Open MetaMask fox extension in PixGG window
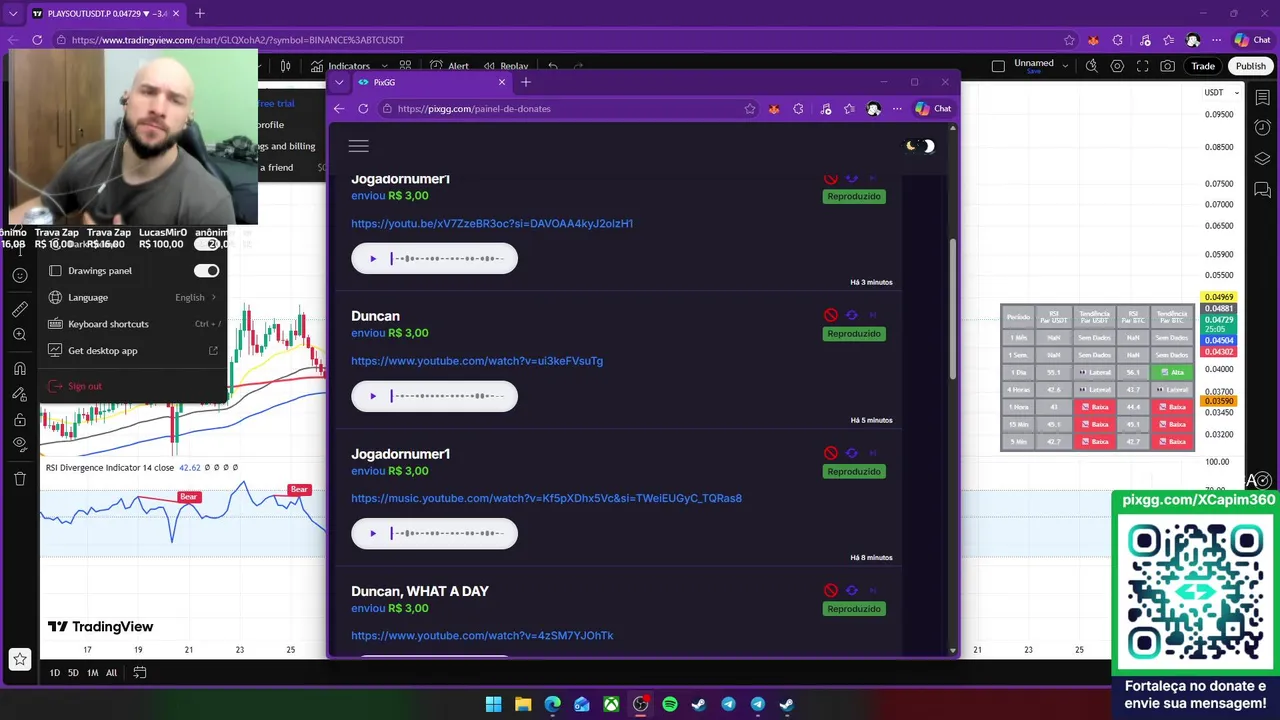This screenshot has height=720, width=1280. [774, 109]
